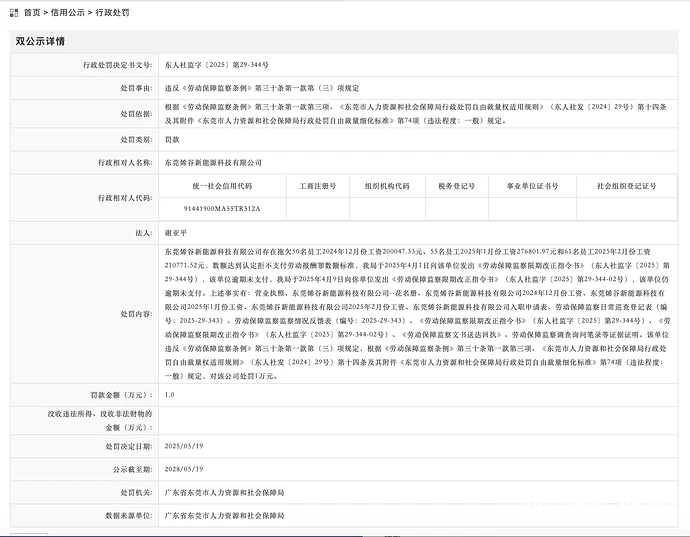Select legal representative name 谢亚平
This screenshot has width=690, height=537.
point(176,233)
